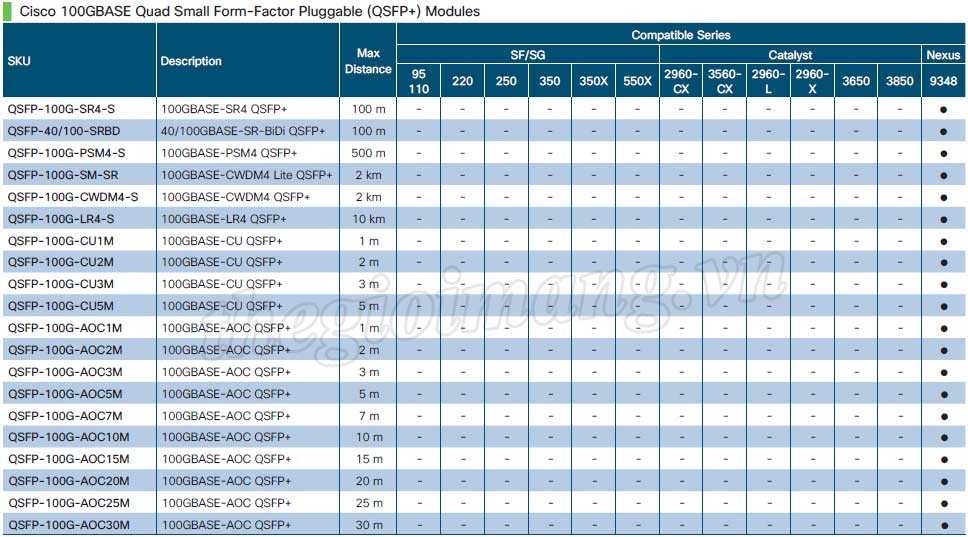Select SKU QSFP-100G-AOC30M
This screenshot has height=537, width=968.
(x=69, y=525)
